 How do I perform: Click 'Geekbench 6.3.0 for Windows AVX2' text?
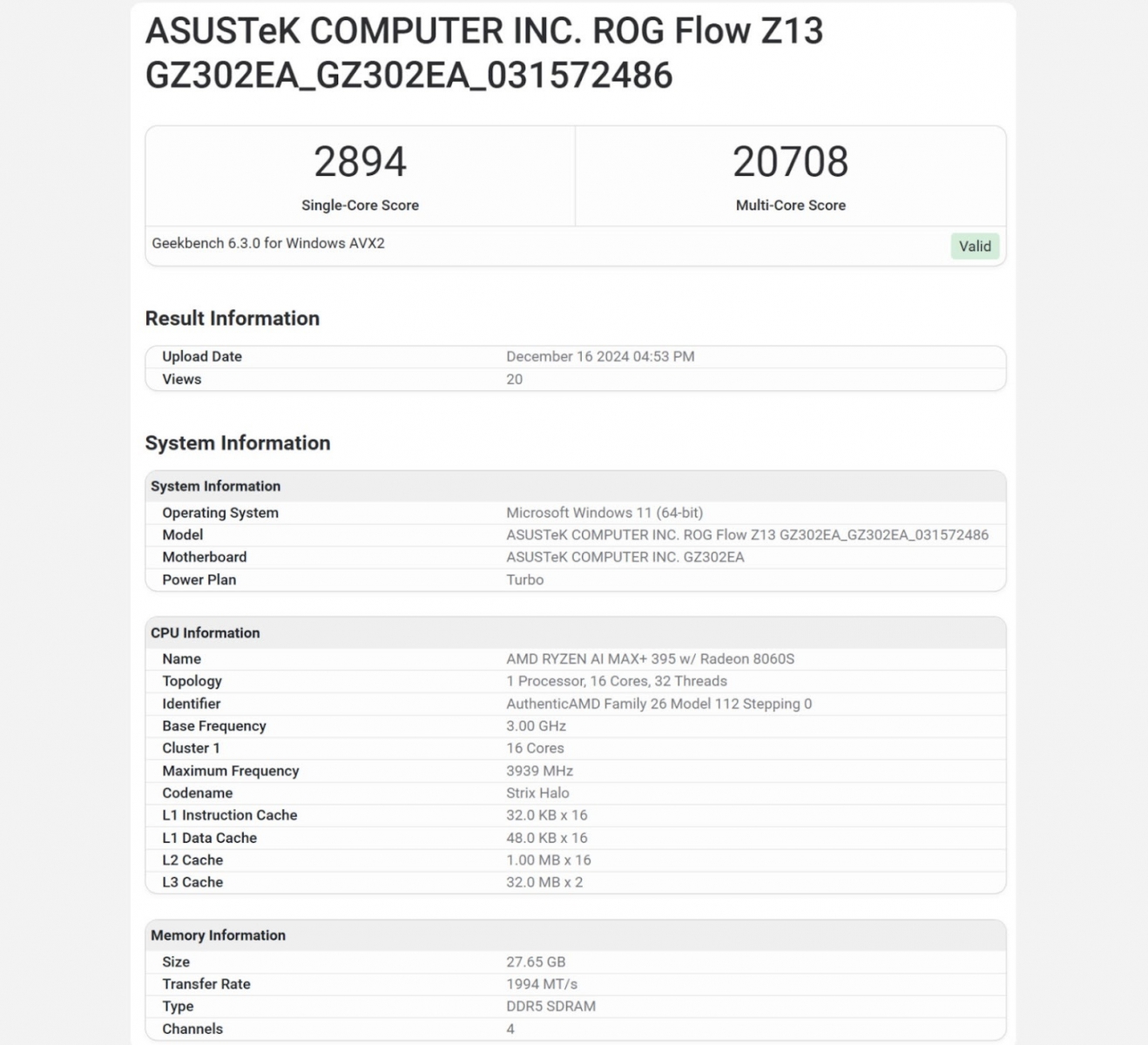pyautogui.click(x=268, y=243)
